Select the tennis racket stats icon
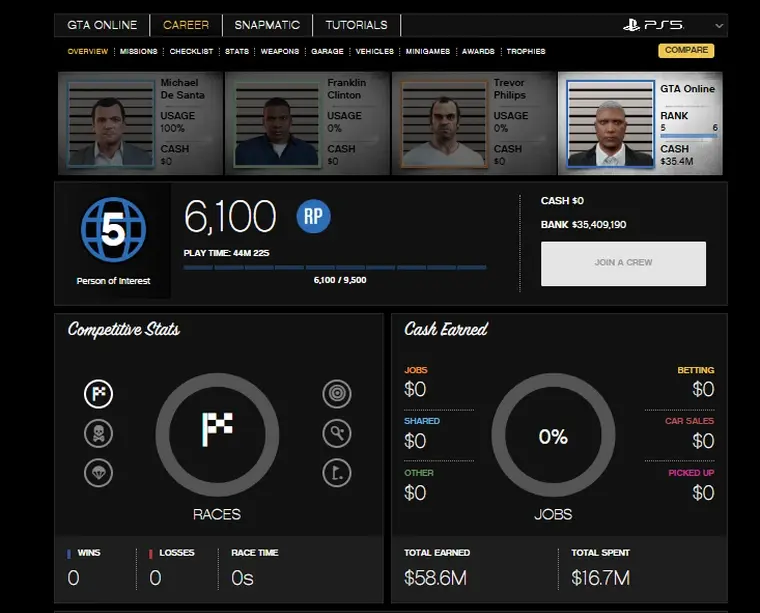 pyautogui.click(x=337, y=433)
